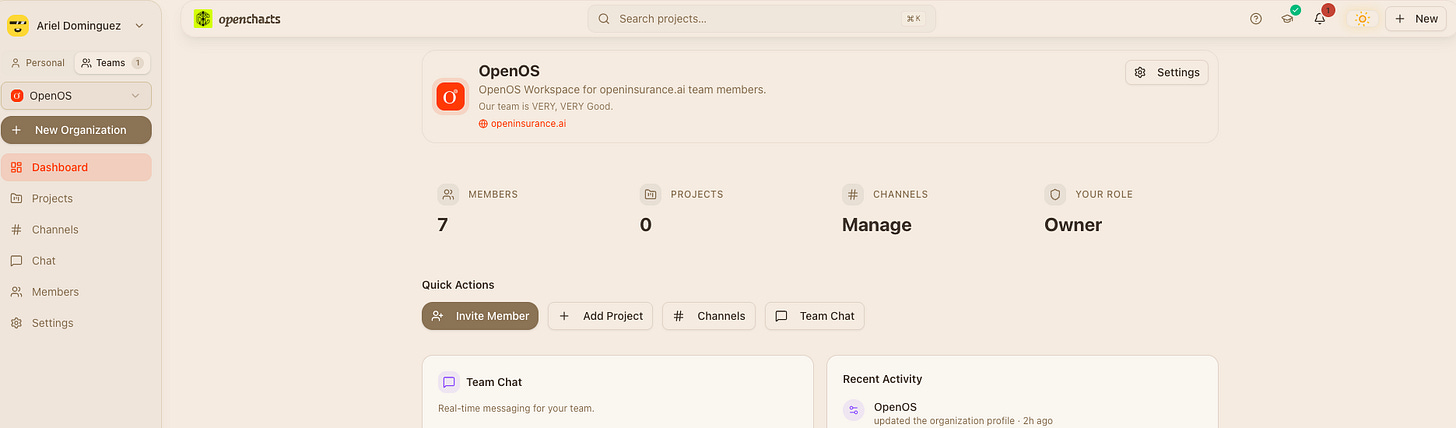Focus the Search projects field

(761, 19)
